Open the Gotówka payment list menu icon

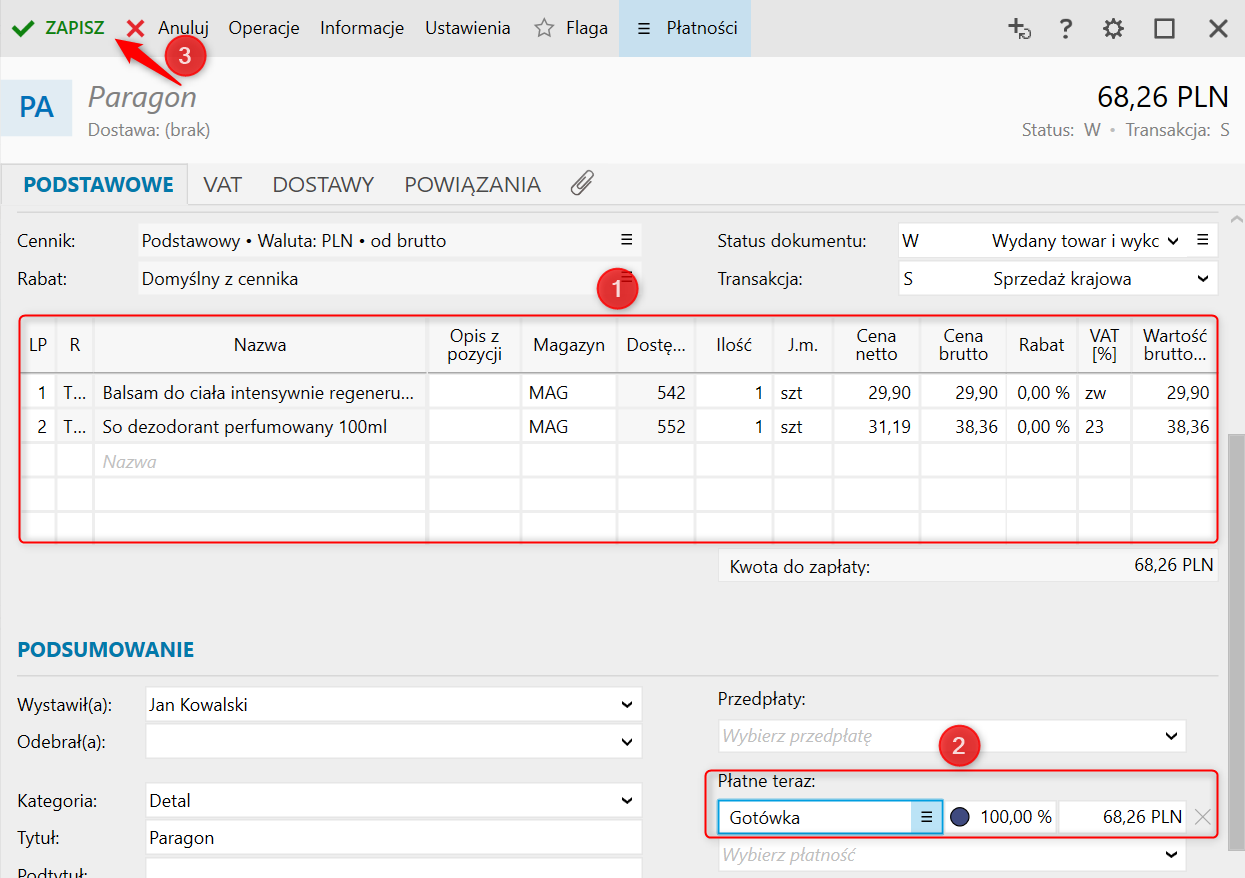[926, 817]
